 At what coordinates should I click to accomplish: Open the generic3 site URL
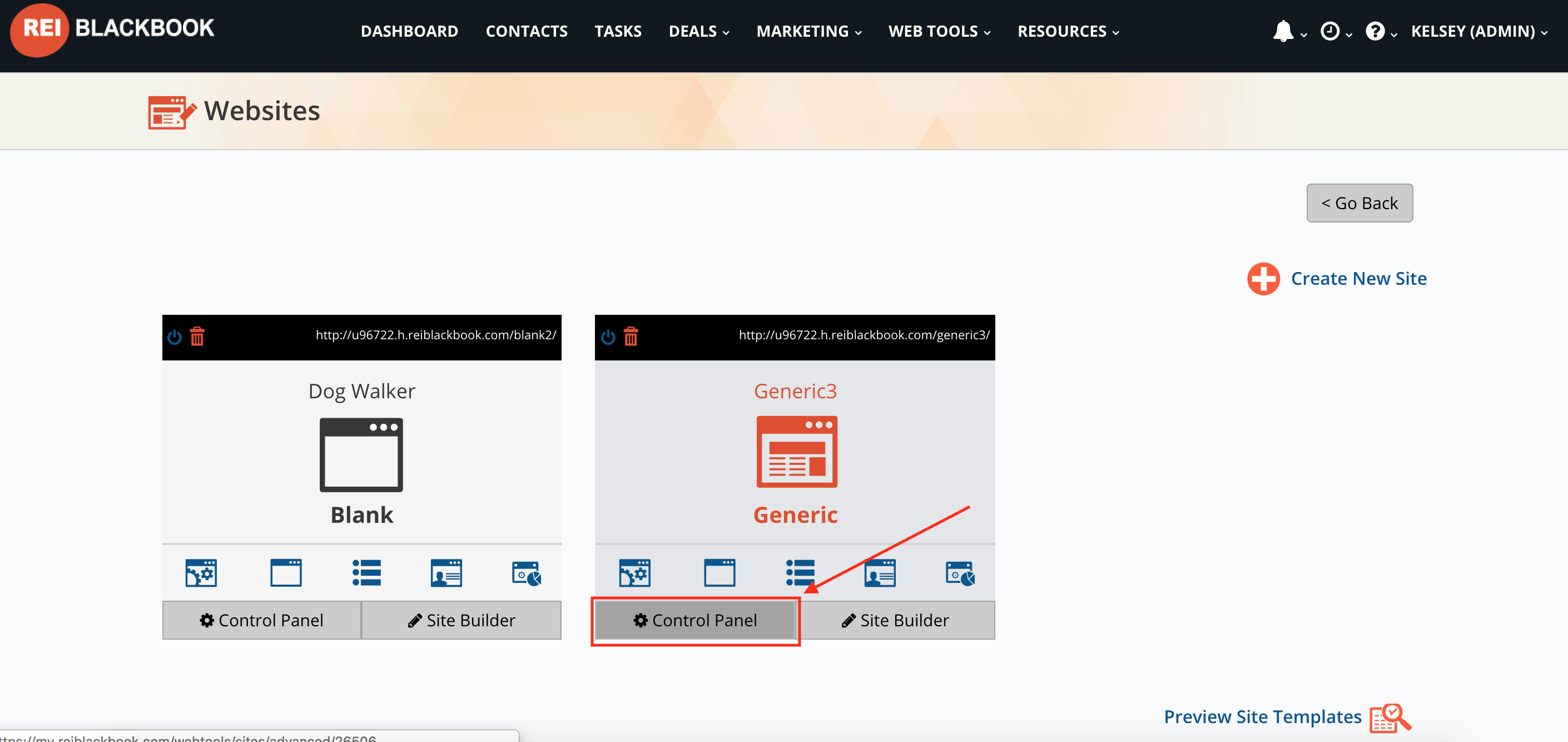(864, 335)
